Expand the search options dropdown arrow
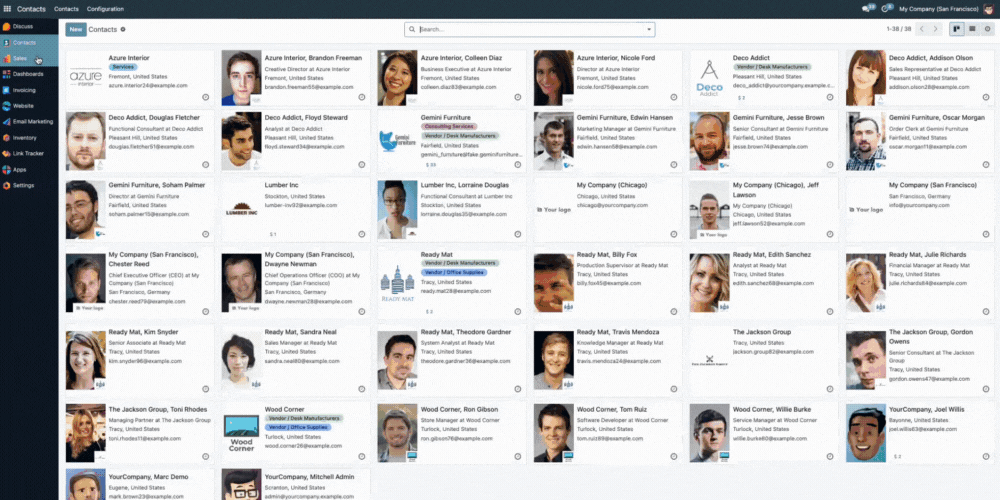This screenshot has height=500, width=1000. tap(649, 29)
